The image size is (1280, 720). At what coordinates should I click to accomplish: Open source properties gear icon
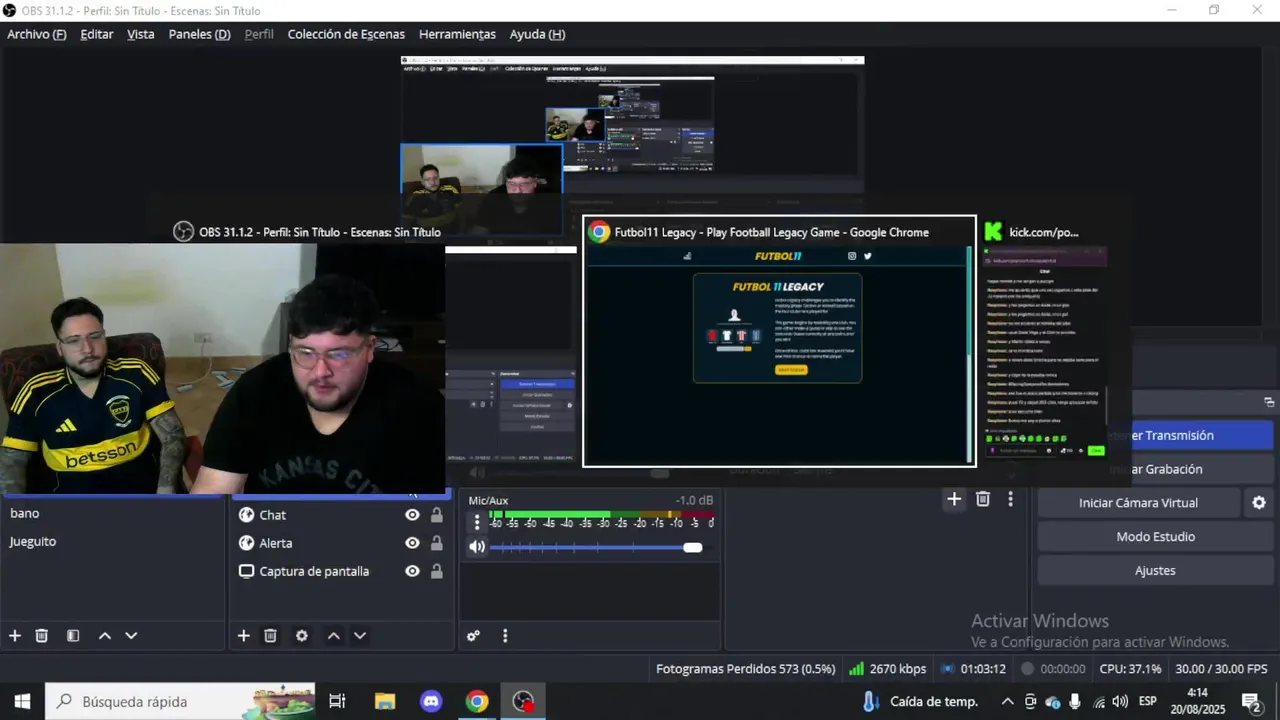(302, 636)
